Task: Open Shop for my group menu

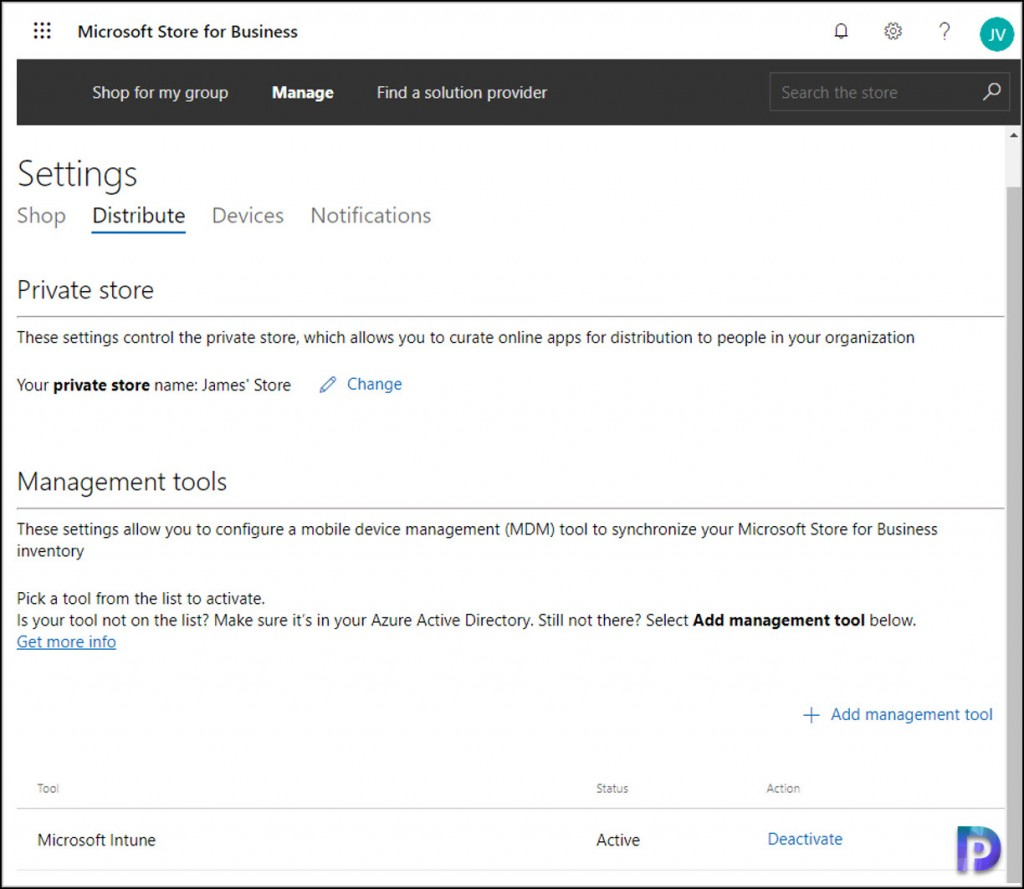Action: pyautogui.click(x=160, y=93)
